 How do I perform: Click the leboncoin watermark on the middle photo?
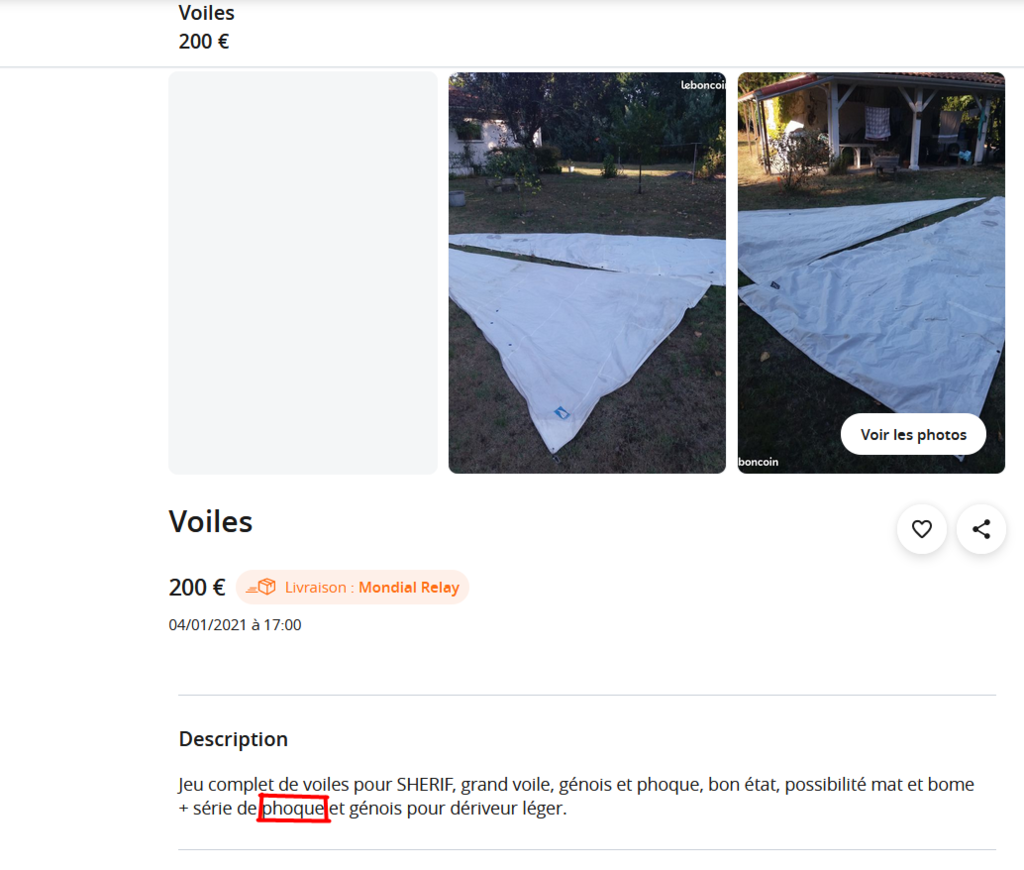tap(703, 85)
